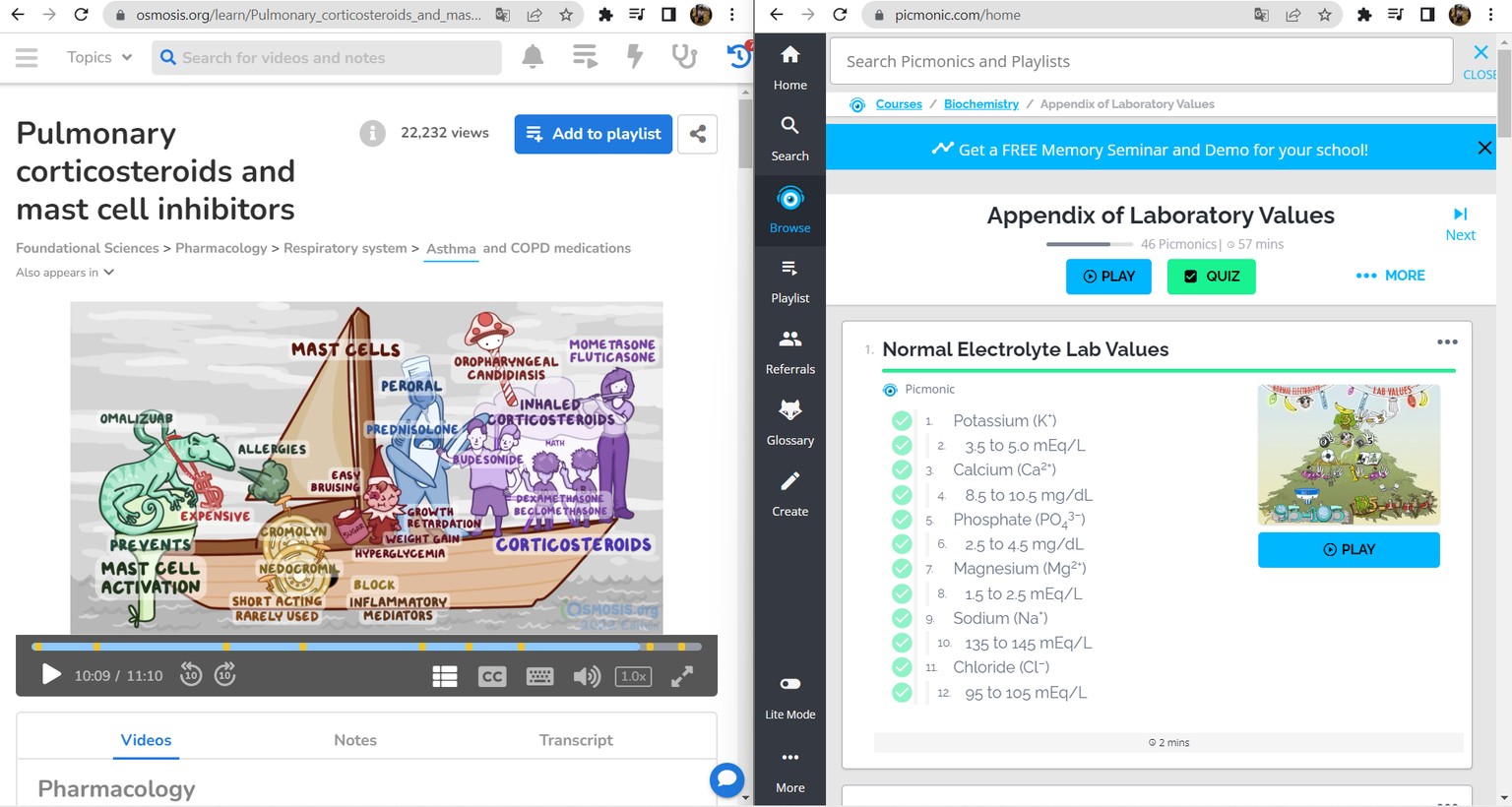
Task: Toggle check for Calcium (Ca2+)
Action: point(902,469)
